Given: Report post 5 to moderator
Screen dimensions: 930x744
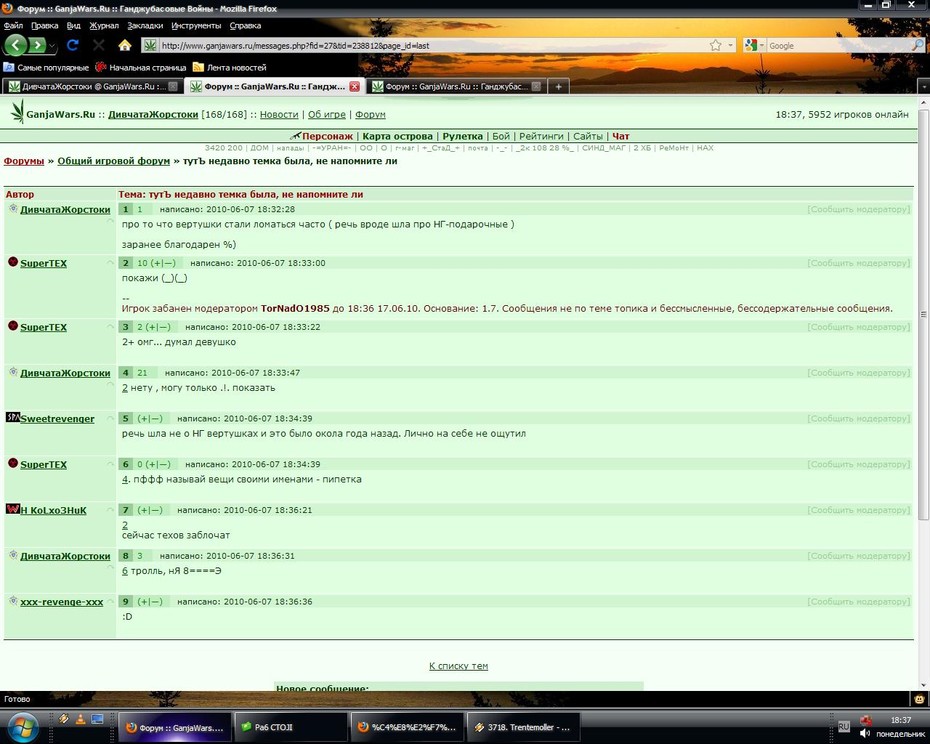Looking at the screenshot, I should 858,418.
